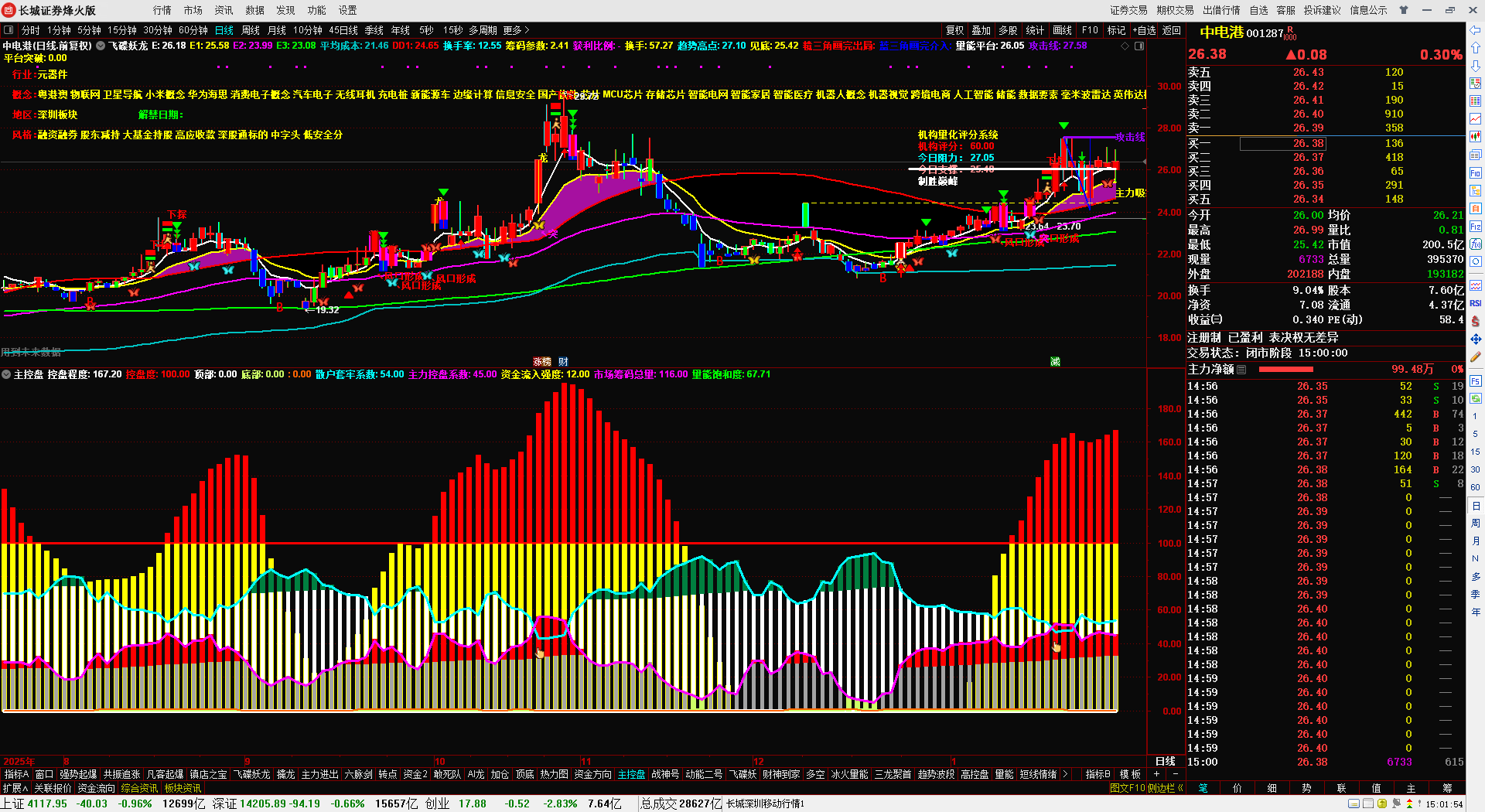Click the blue four-way move arrows icon
This screenshot has height=812, width=1485.
click(1476, 339)
